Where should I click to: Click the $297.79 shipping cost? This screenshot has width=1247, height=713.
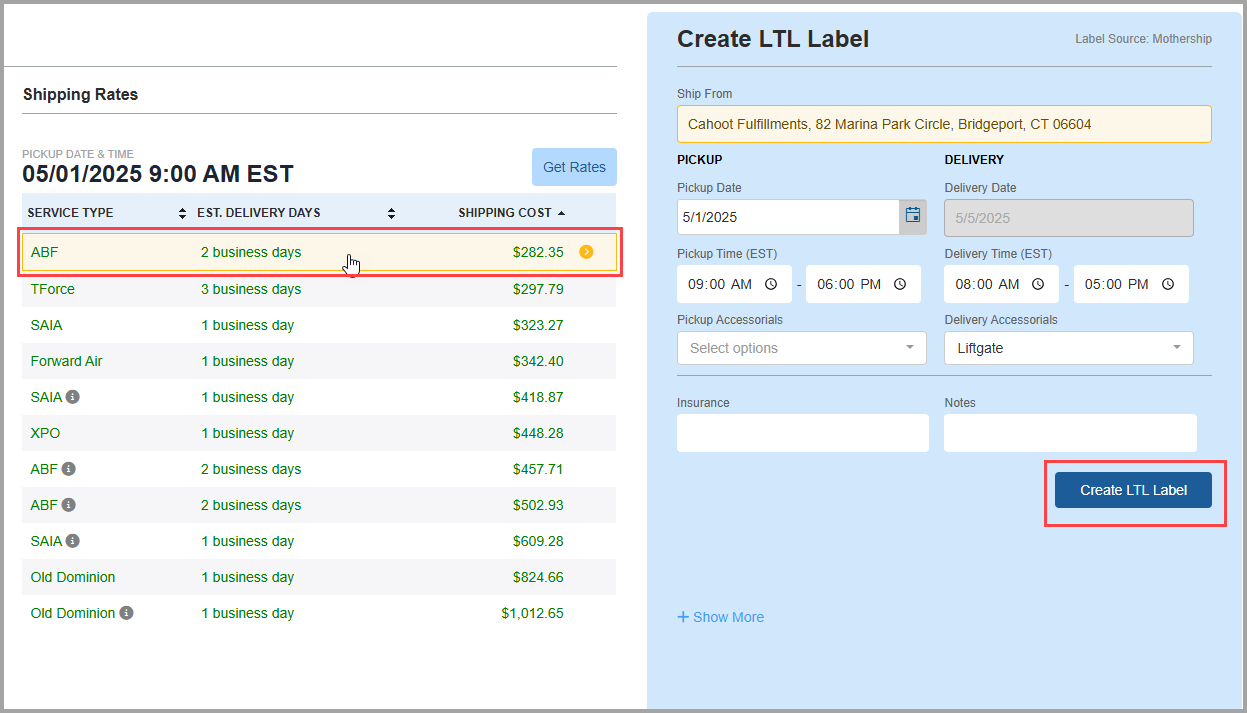(x=538, y=289)
